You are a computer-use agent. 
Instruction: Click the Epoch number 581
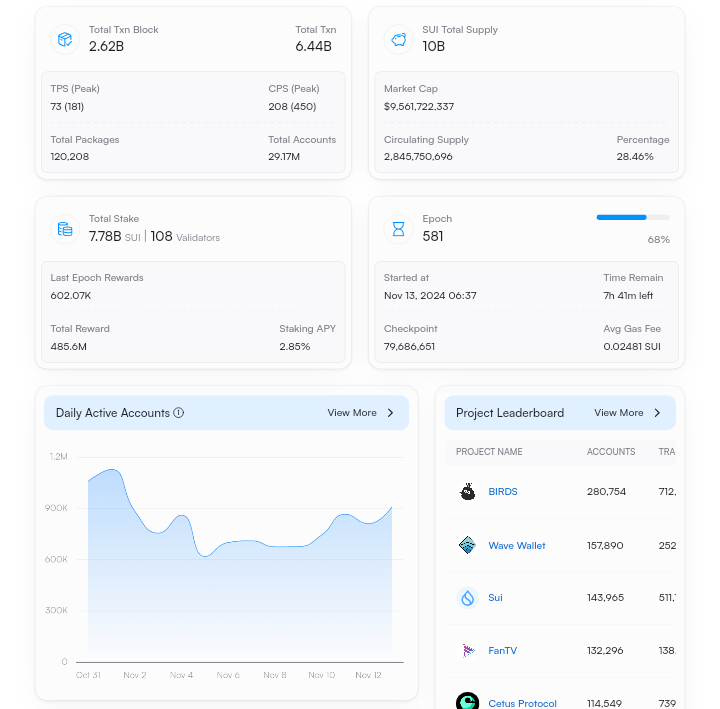[433, 236]
